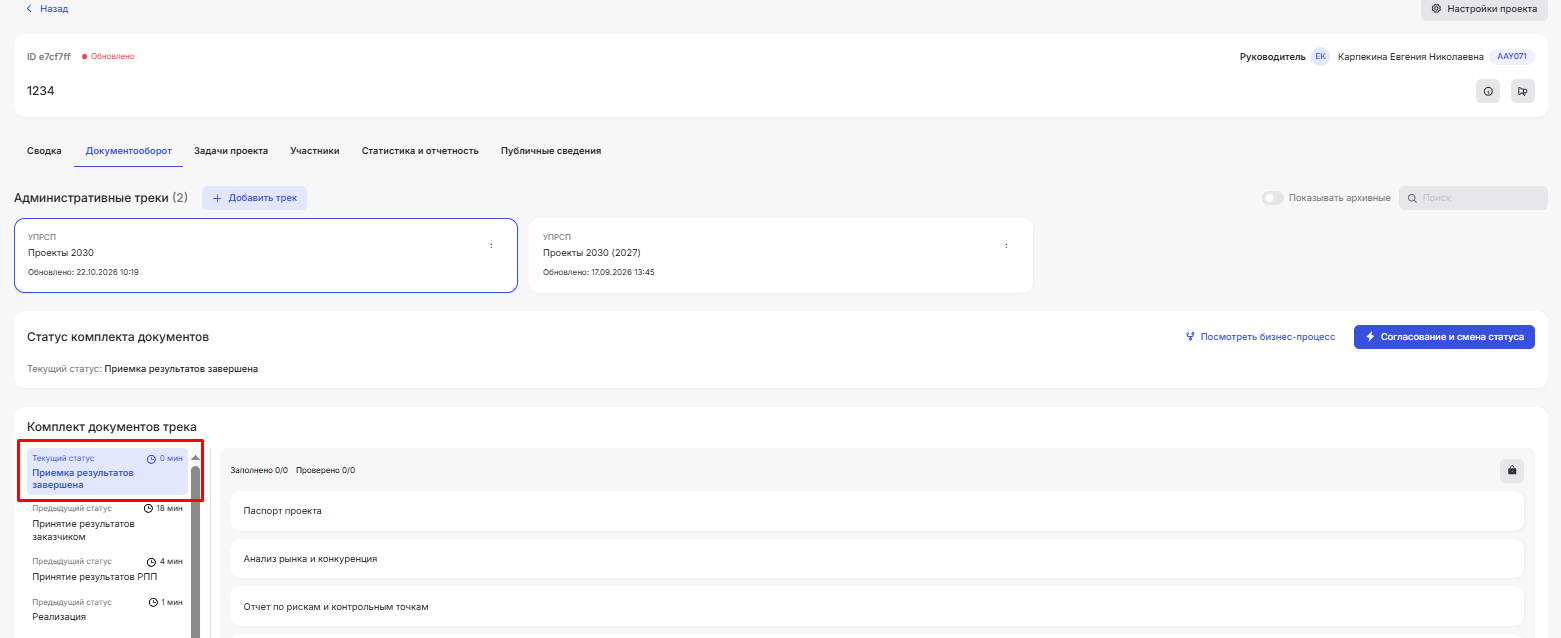The image size is (1561, 638).
Task: Switch to Публичные сведения tab
Action: point(551,151)
